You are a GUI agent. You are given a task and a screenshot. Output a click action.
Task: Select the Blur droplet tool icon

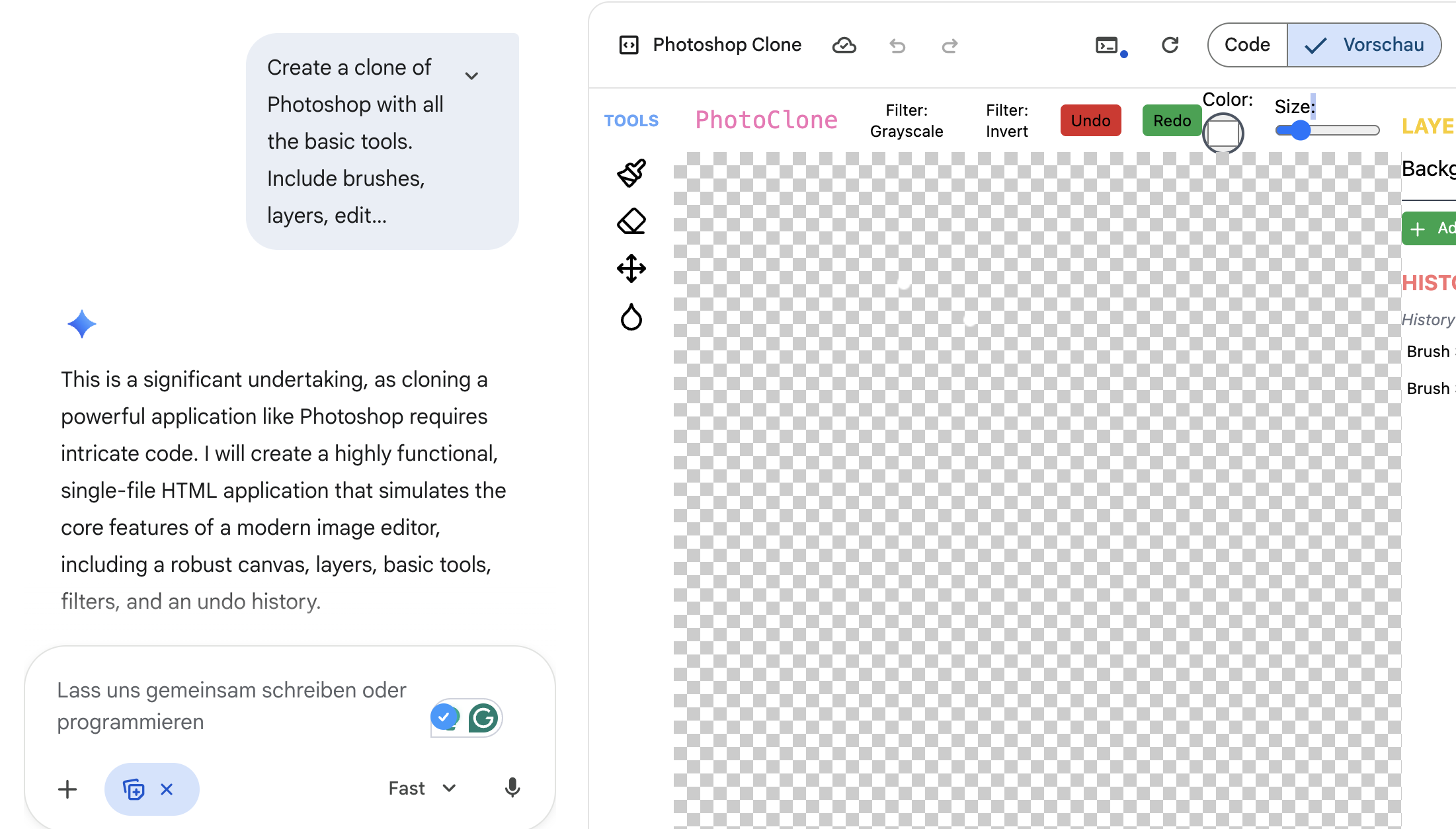[631, 317]
